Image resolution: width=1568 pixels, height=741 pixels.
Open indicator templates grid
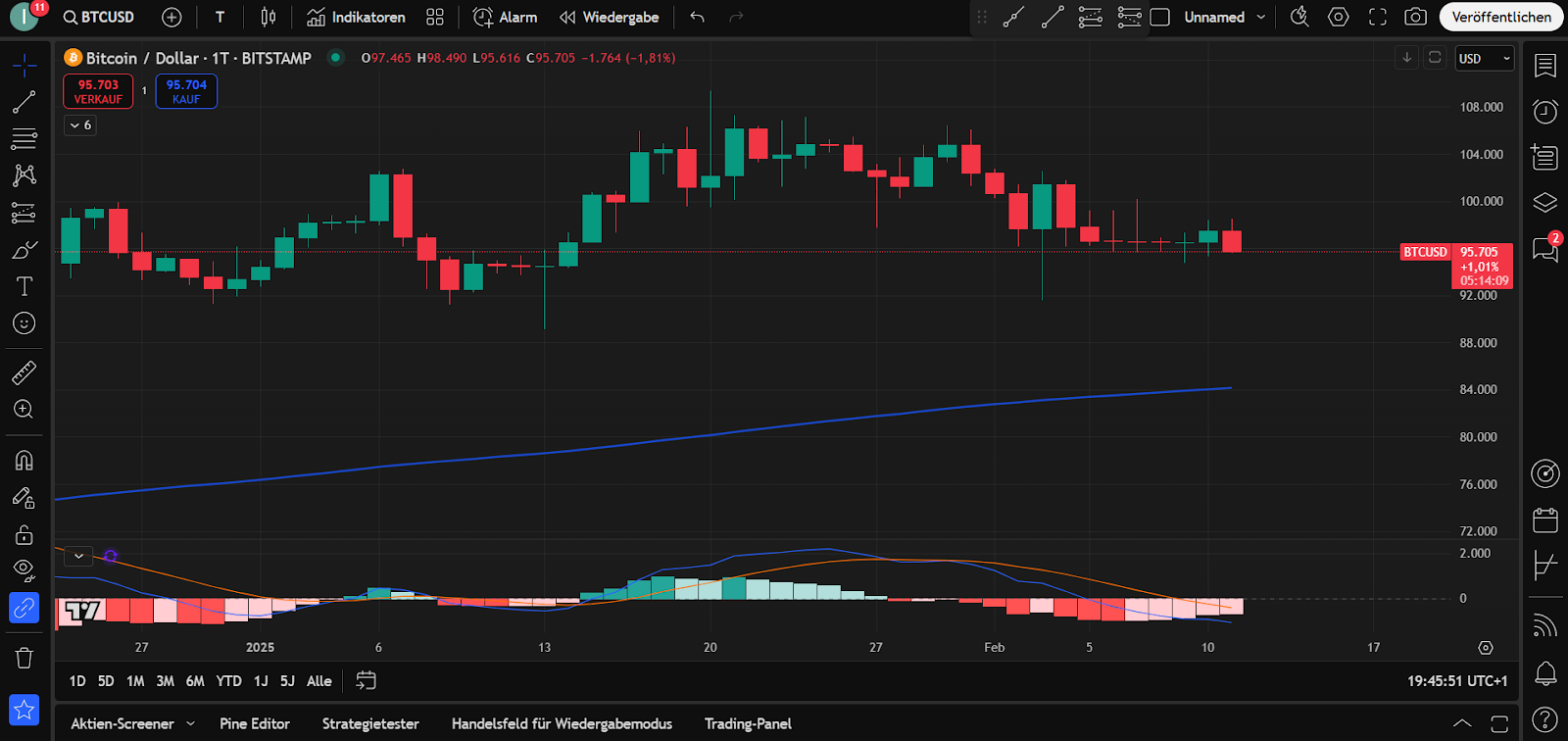[435, 18]
